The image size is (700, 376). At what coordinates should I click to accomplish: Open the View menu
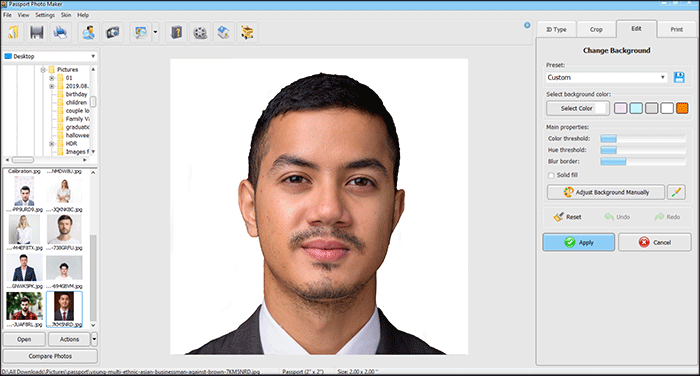tap(23, 15)
